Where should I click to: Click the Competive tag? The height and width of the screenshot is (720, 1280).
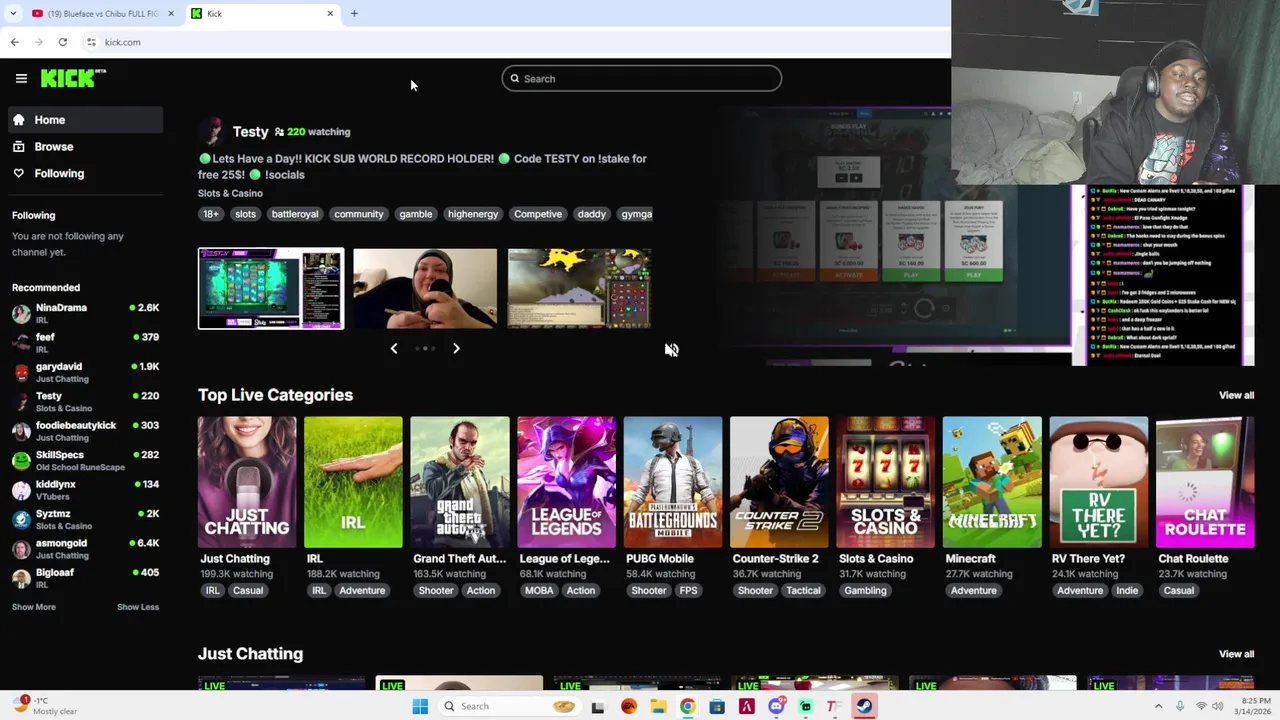pos(538,214)
